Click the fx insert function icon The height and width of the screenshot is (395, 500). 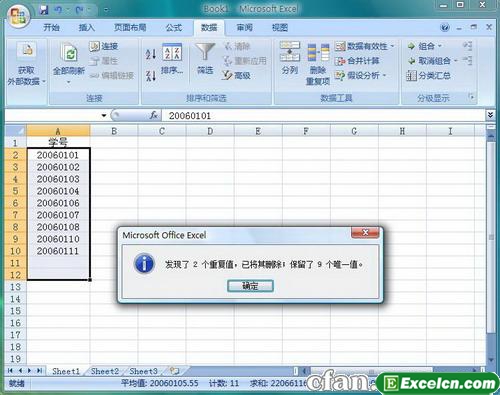(x=153, y=115)
